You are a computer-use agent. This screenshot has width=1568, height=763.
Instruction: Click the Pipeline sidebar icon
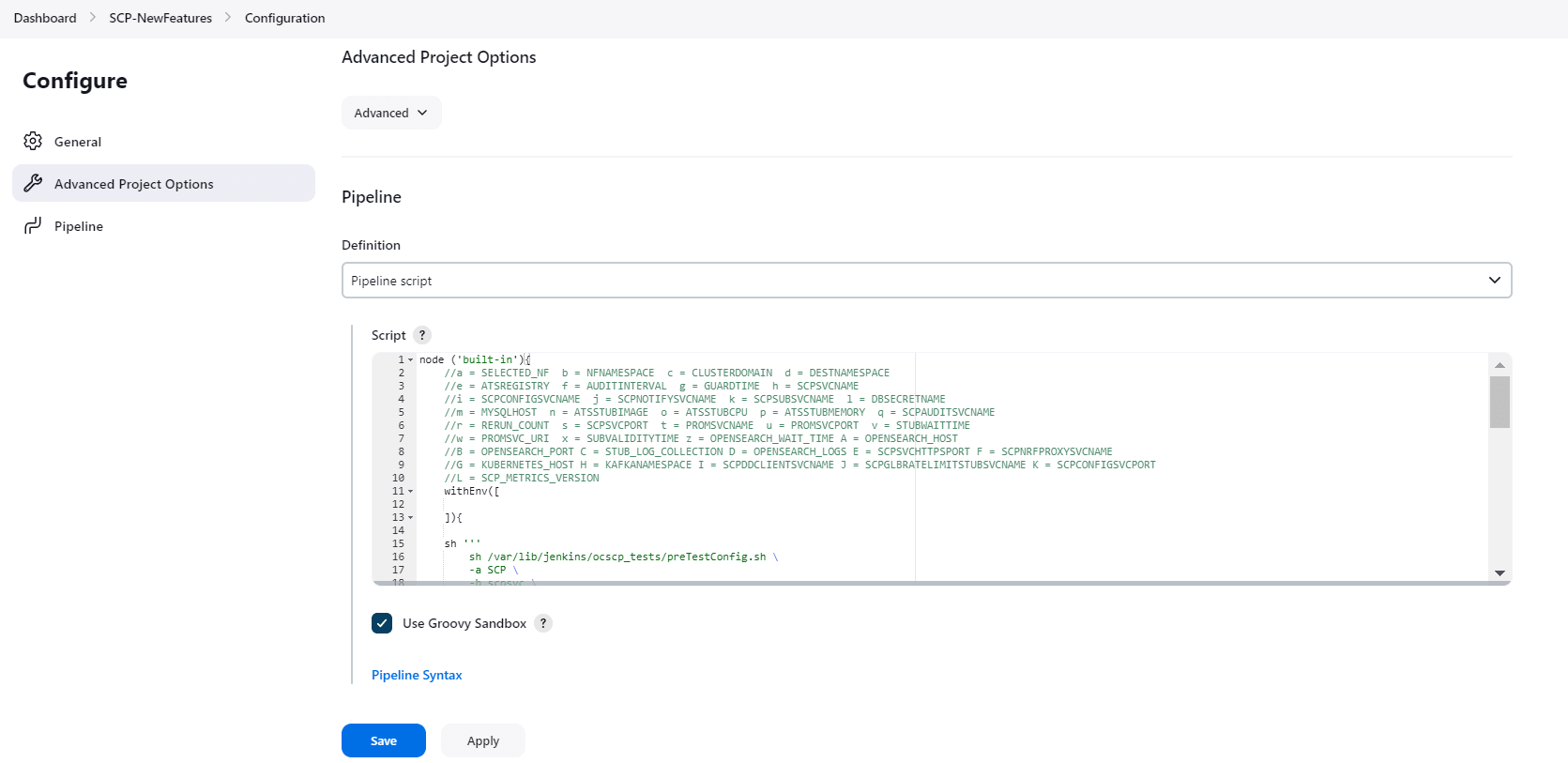[x=33, y=225]
